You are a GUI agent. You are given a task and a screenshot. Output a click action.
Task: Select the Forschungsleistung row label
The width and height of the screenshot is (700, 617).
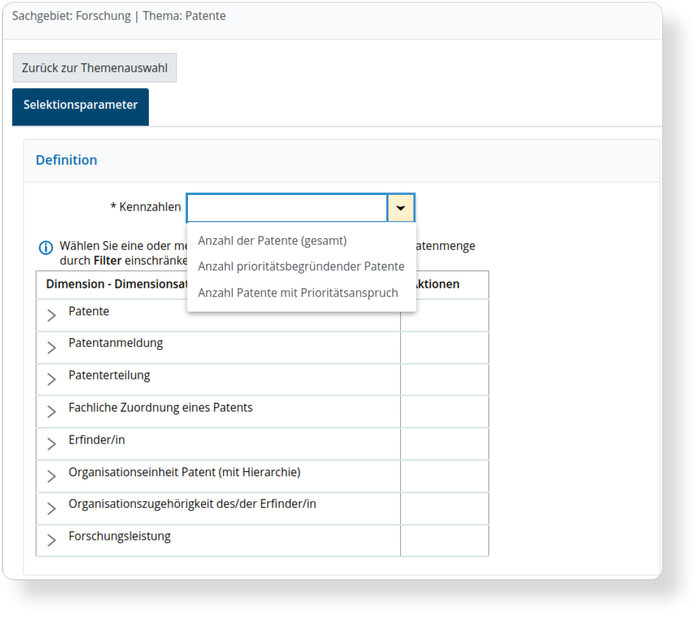119,536
